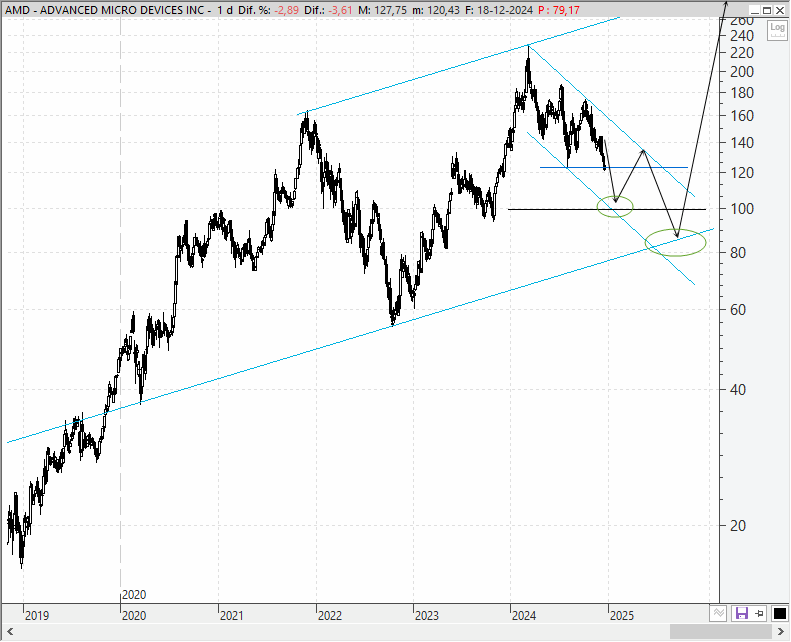Click the '1 d' timeframe label
791x642 pixels.
[225, 10]
